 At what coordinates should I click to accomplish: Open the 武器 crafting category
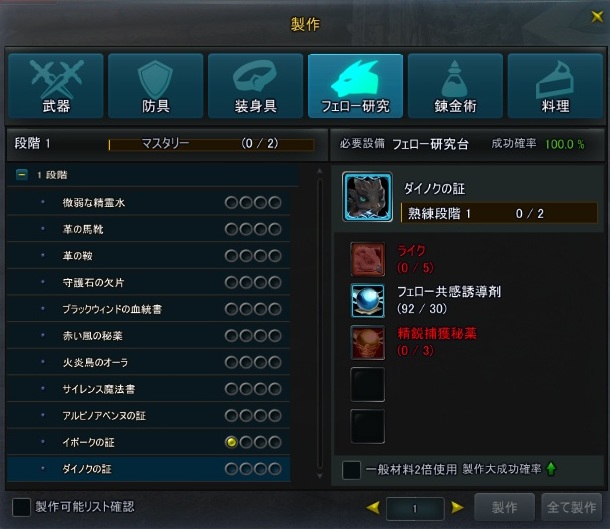(56, 86)
